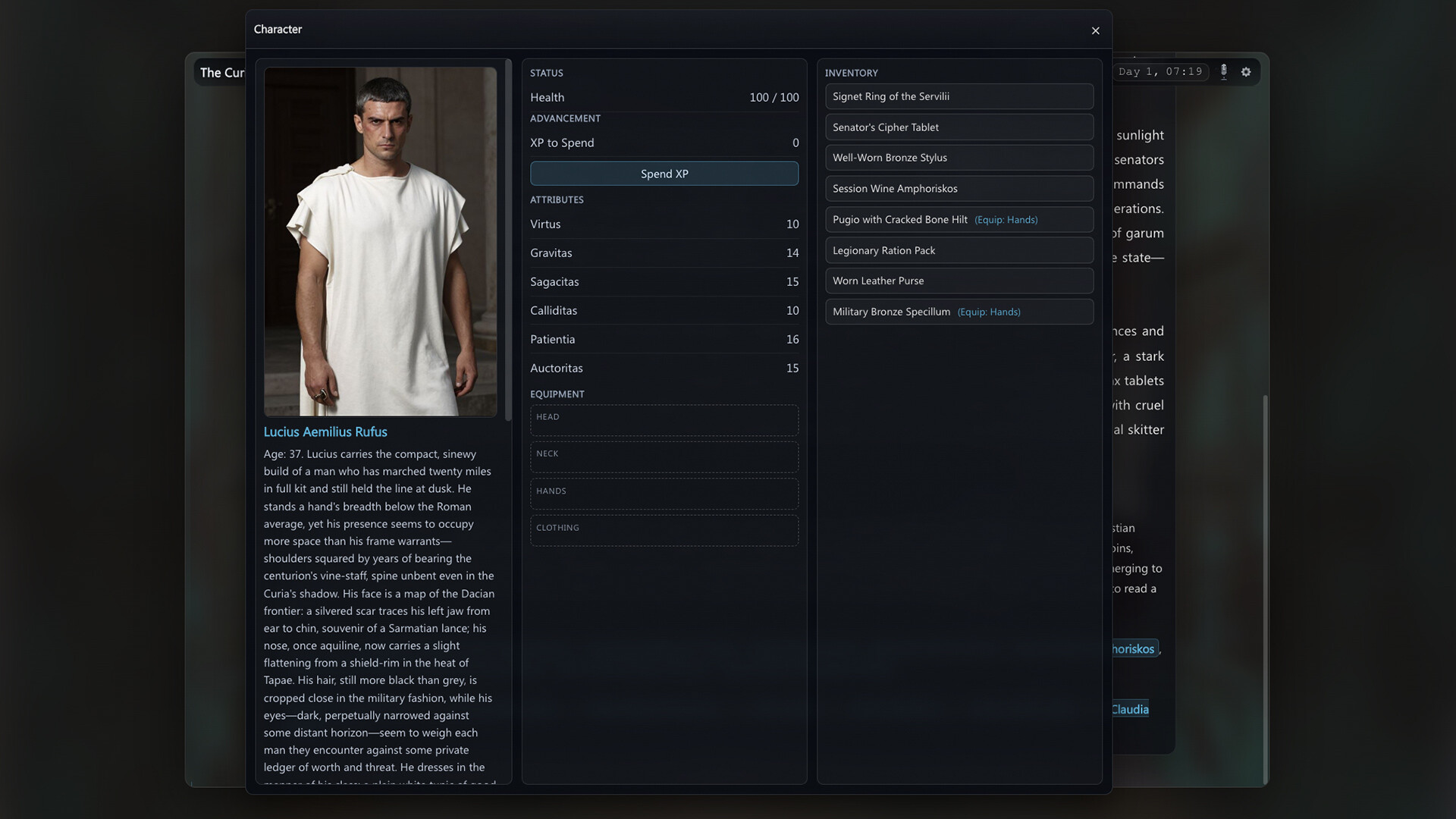This screenshot has width=1456, height=819.
Task: Close the Character dialog
Action: (1095, 30)
